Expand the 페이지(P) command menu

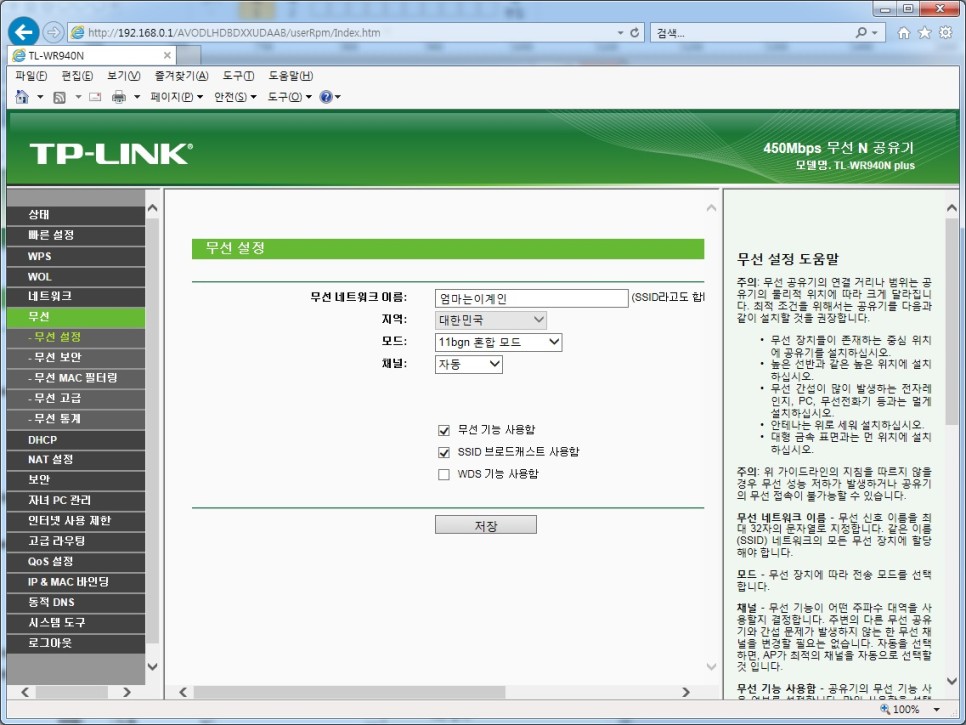[176, 97]
